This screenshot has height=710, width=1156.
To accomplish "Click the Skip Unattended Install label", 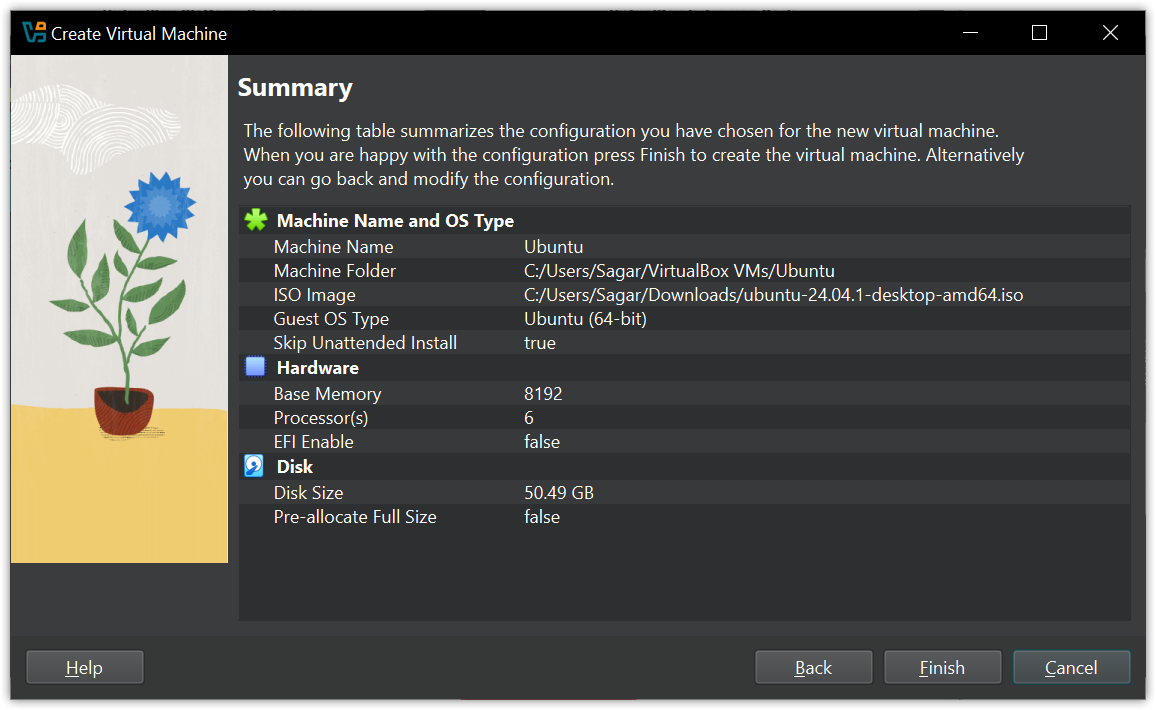I will coord(365,343).
